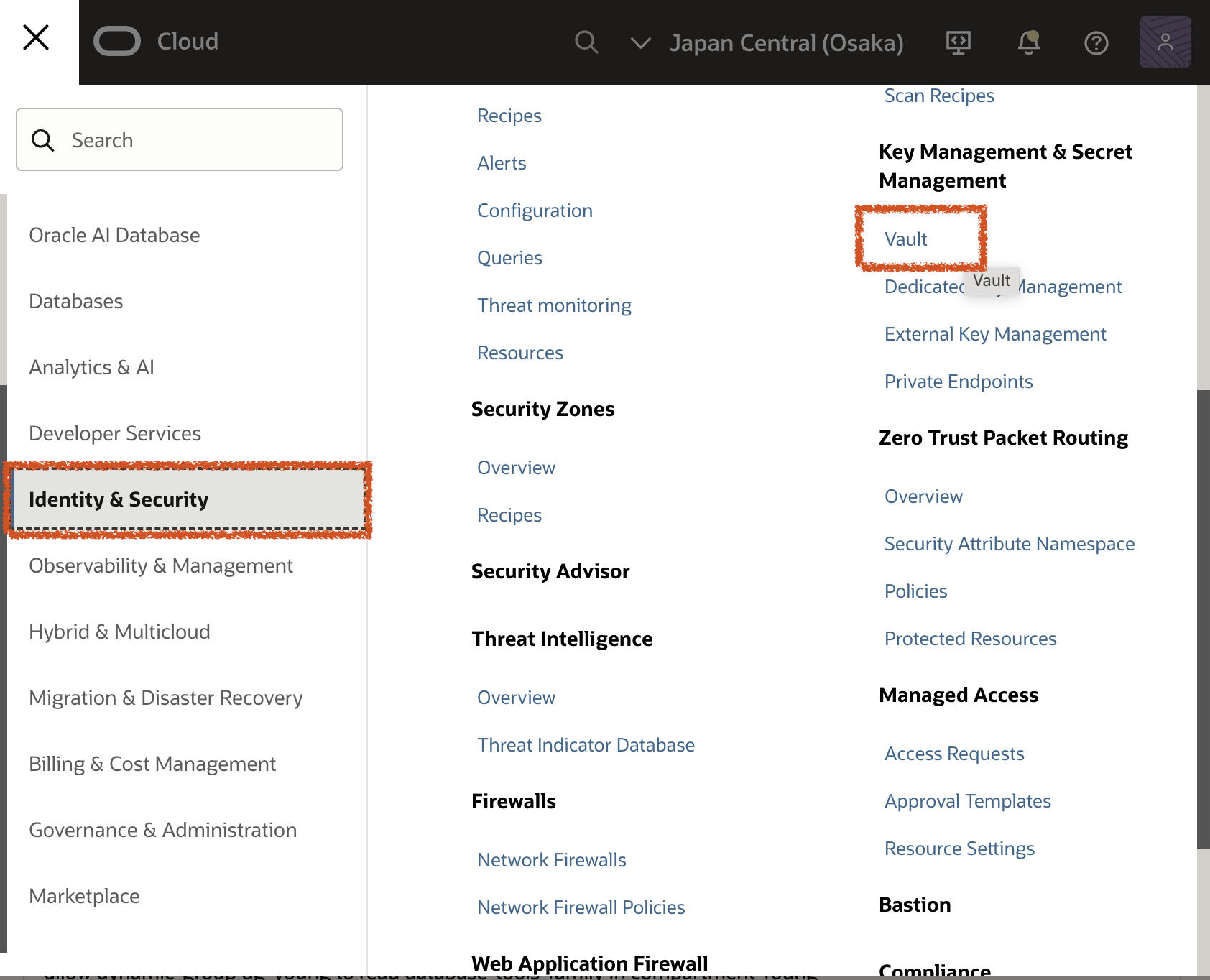This screenshot has width=1210, height=980.
Task: Open the notifications bell
Action: (1028, 43)
